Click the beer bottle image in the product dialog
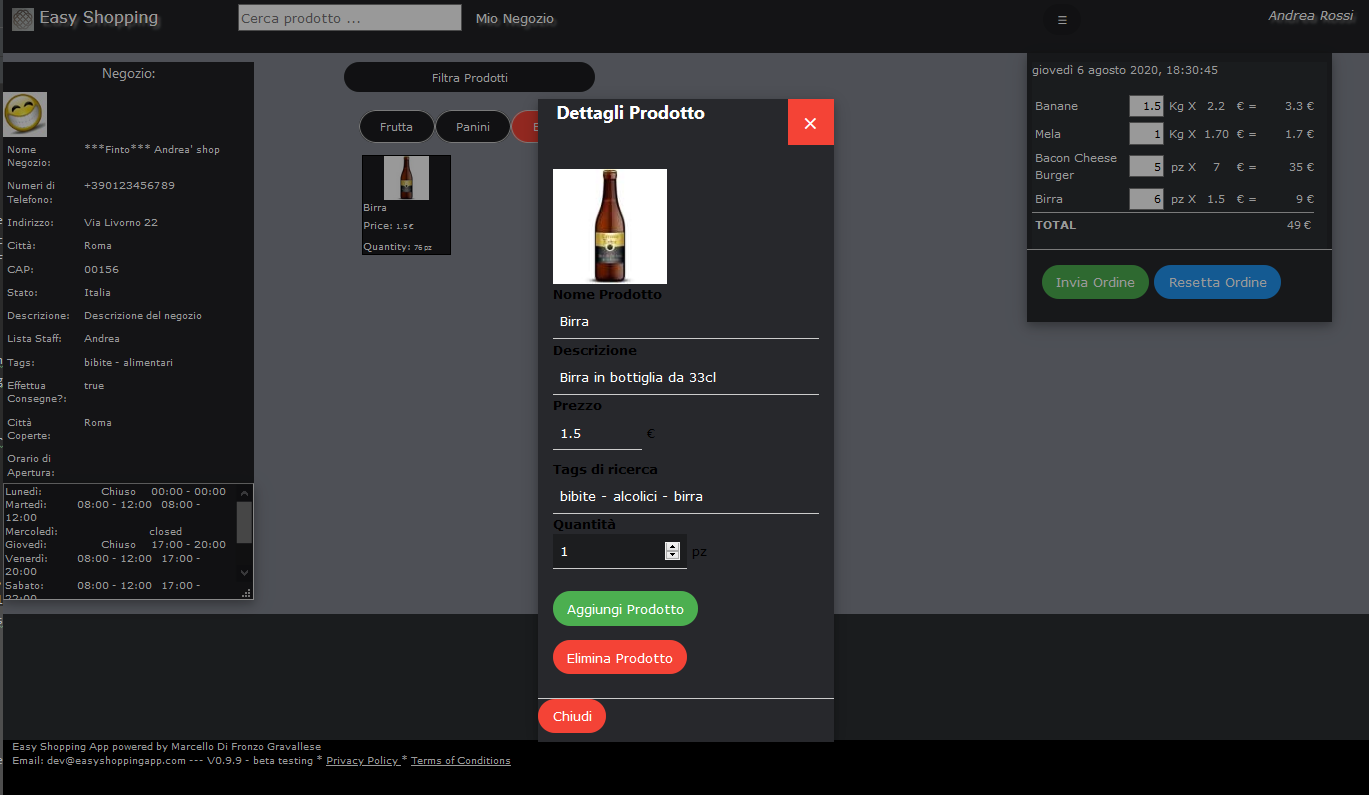This screenshot has height=795, width=1369. click(610, 226)
